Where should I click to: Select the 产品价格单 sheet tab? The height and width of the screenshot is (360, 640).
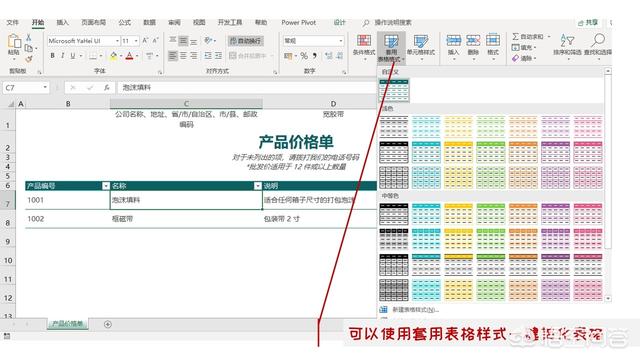point(67,324)
